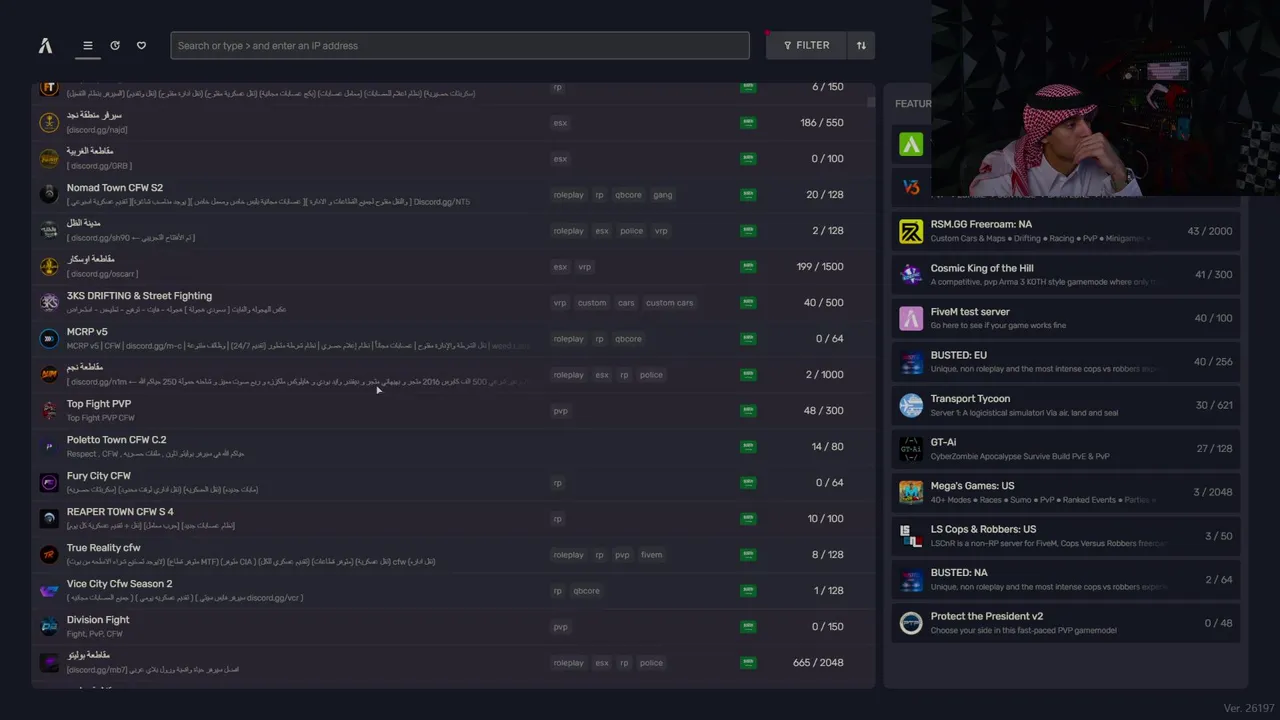Viewport: 1280px width, 720px height.
Task: Click the MCRP v5 server icon
Action: click(x=49, y=338)
